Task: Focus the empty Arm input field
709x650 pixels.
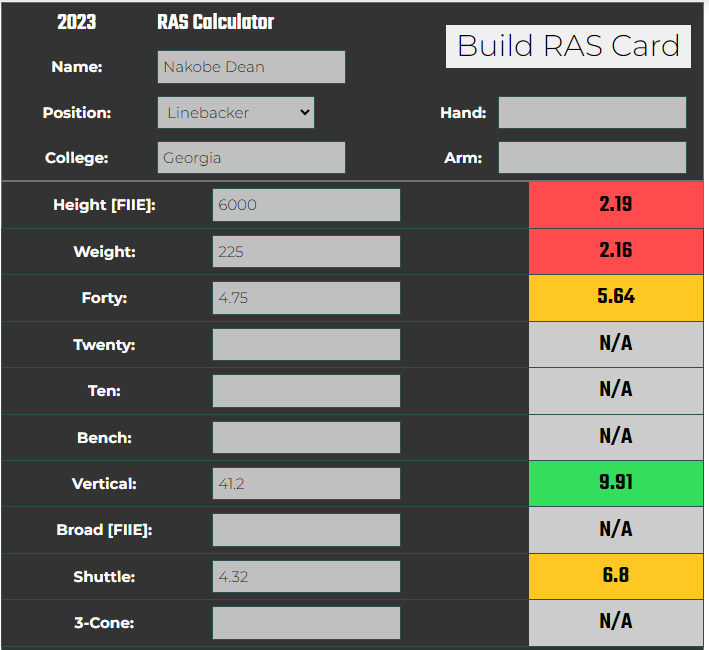Action: pyautogui.click(x=592, y=158)
